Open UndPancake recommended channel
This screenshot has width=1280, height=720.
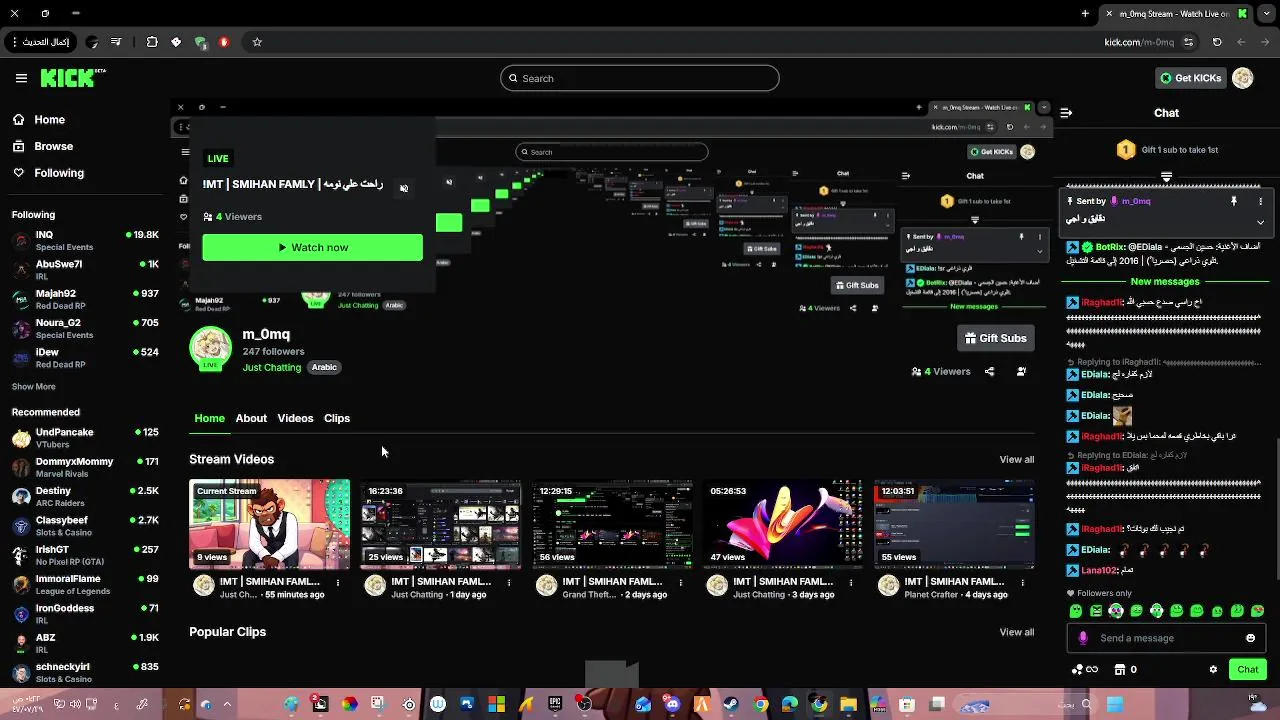coord(85,438)
